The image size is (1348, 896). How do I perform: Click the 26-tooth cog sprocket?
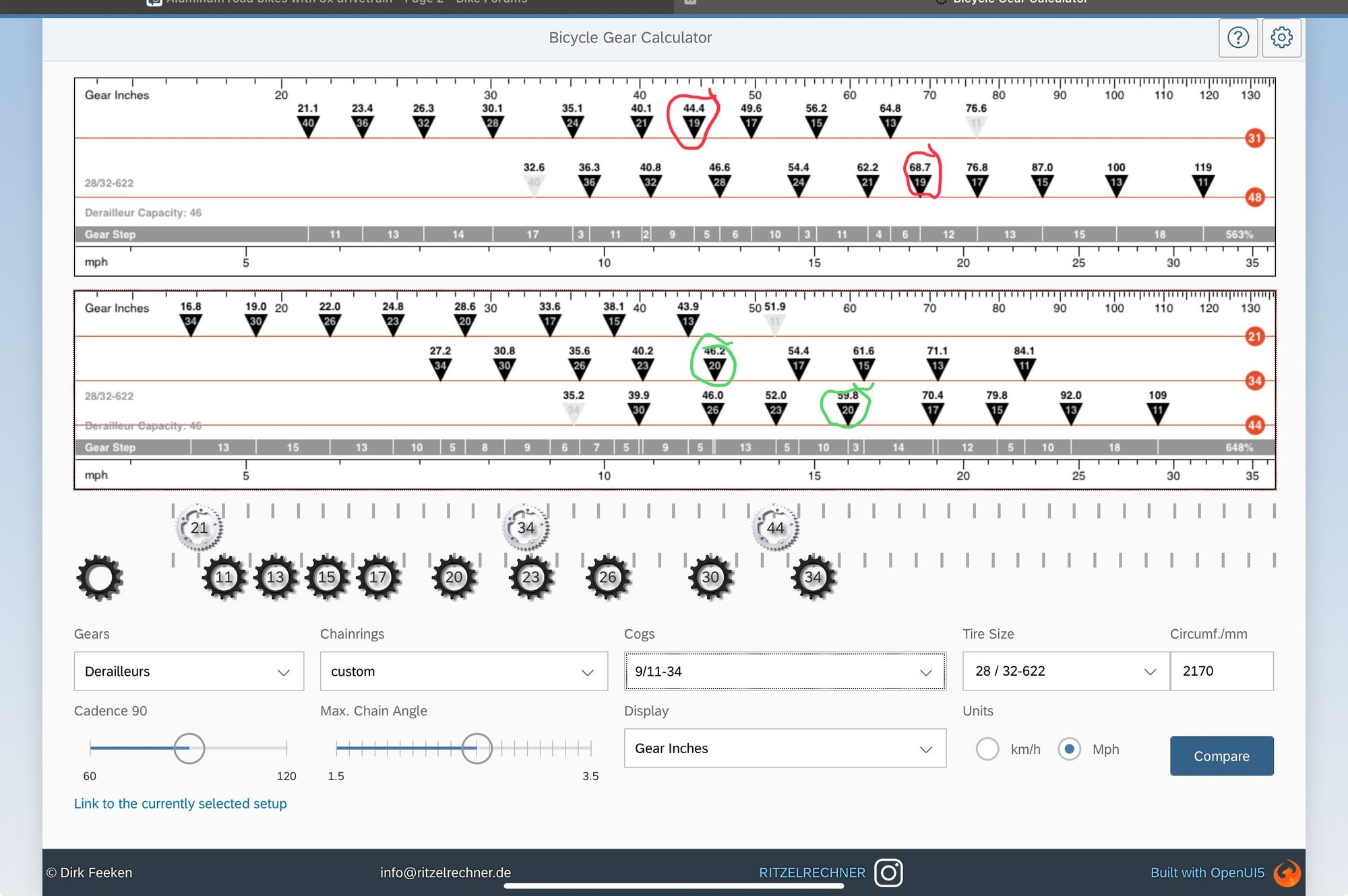point(607,577)
